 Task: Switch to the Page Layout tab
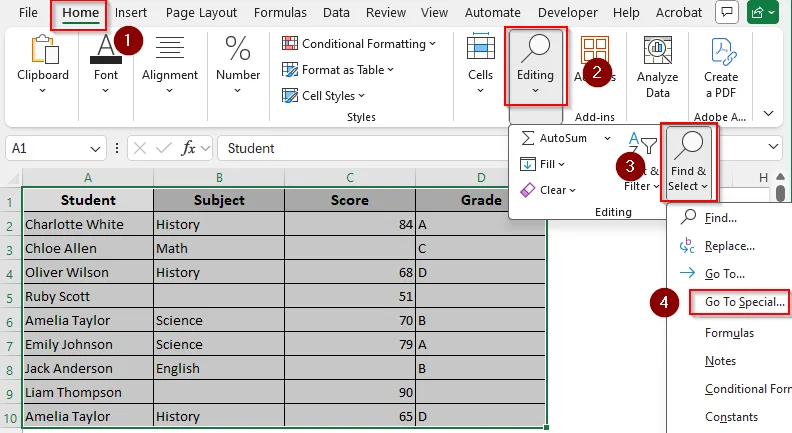coord(201,13)
